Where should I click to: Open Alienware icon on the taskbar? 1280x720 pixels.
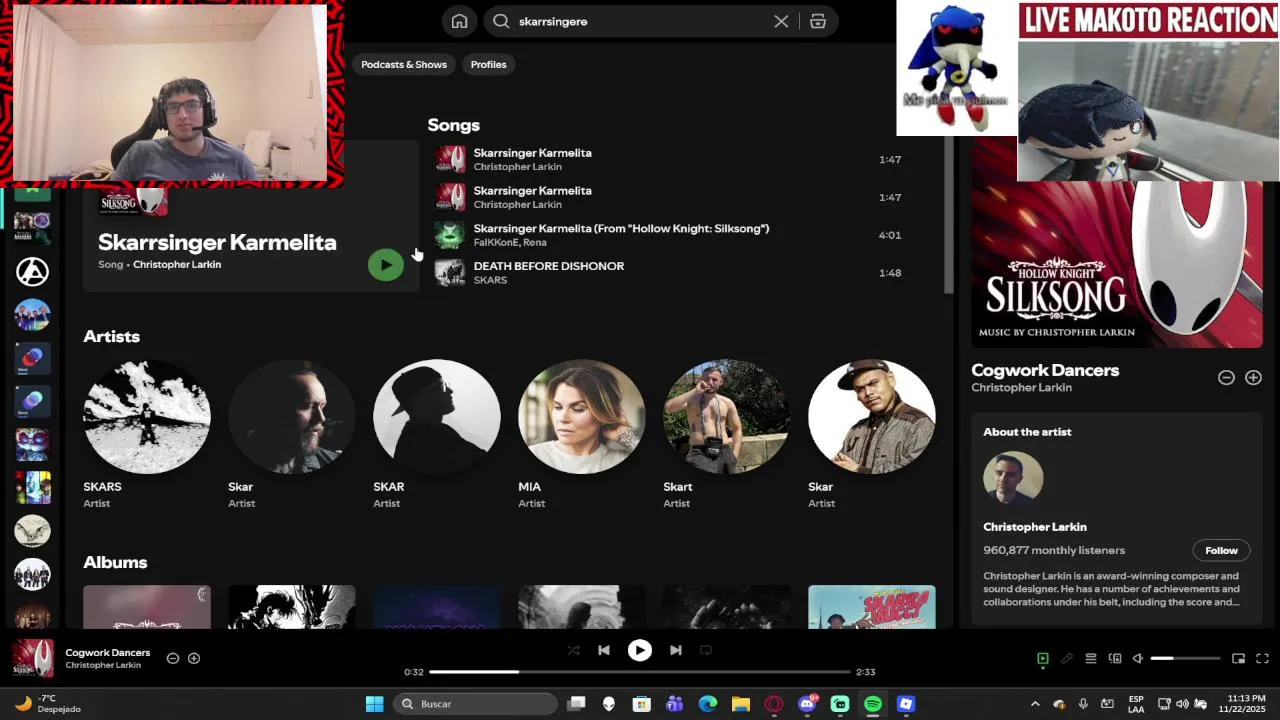click(x=609, y=704)
